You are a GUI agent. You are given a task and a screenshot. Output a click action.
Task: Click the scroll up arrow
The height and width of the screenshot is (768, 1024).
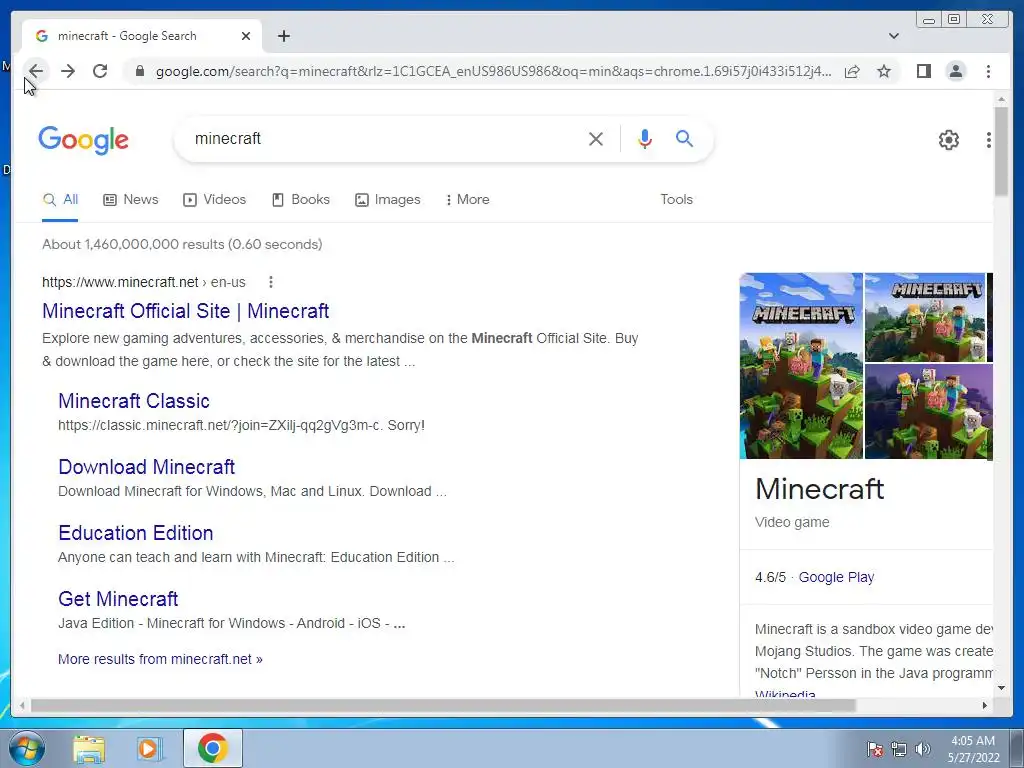coord(1001,99)
